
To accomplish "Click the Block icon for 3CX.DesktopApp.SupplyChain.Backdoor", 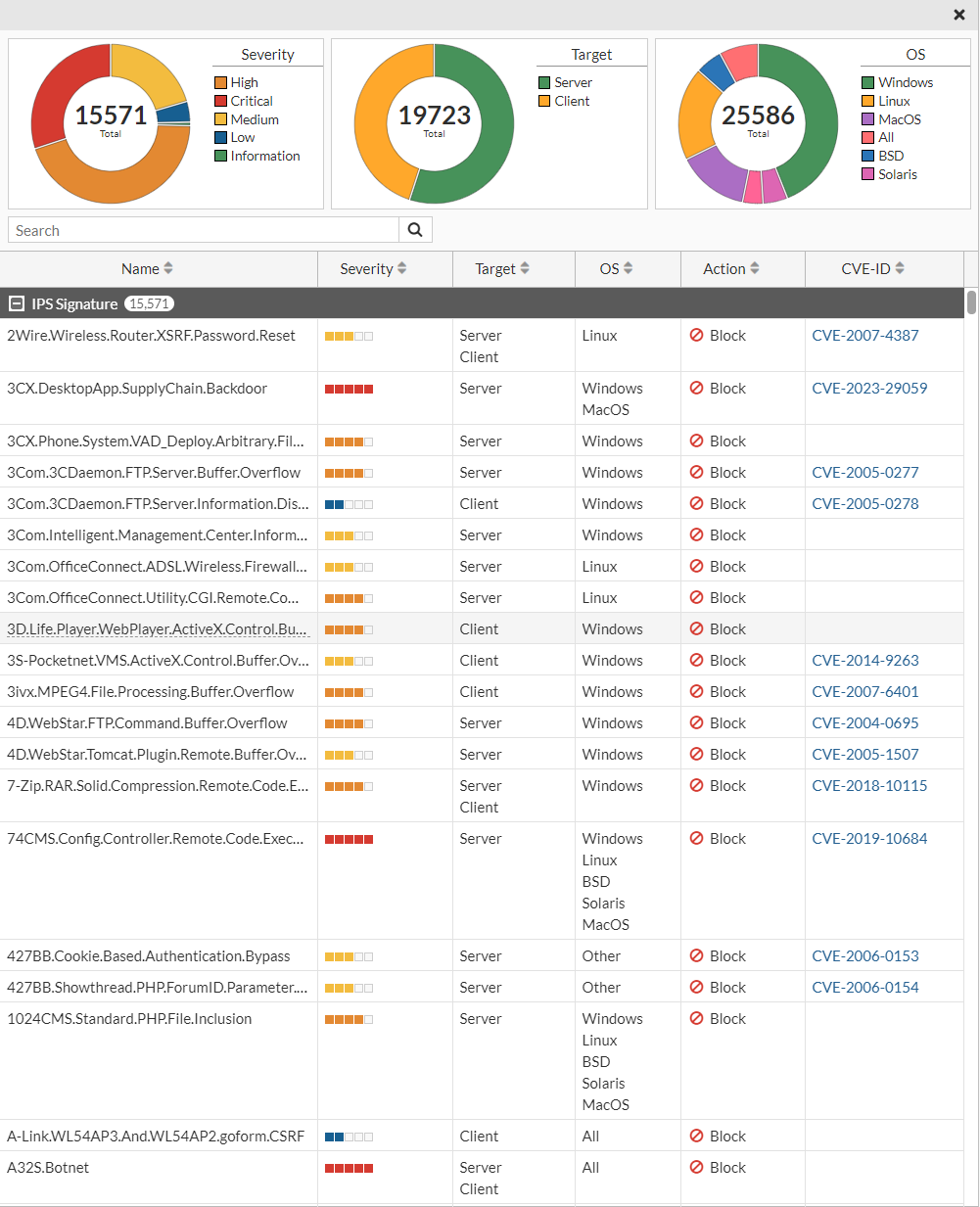I will click(697, 389).
